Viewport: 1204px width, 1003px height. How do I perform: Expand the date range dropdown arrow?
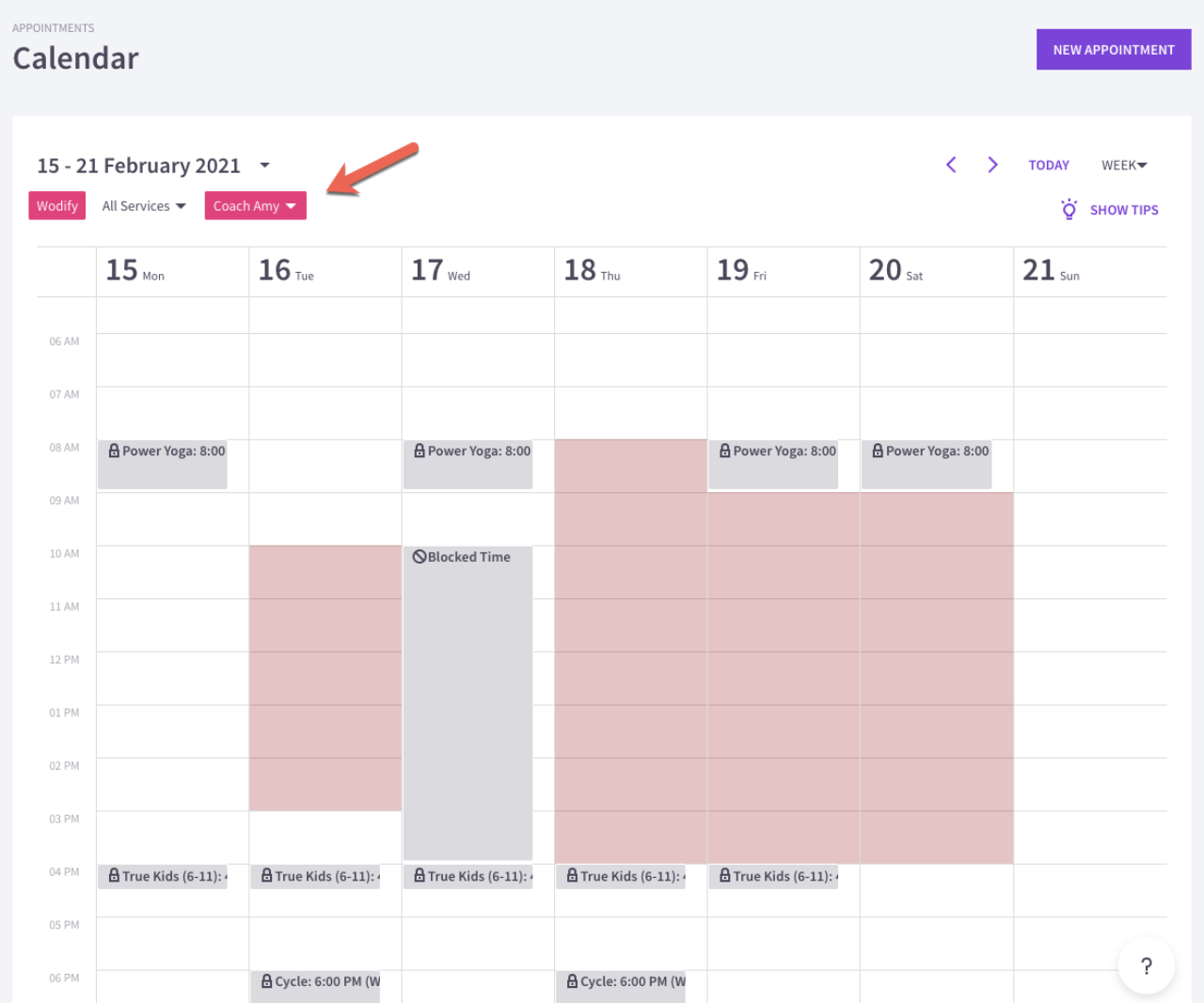coord(265,166)
